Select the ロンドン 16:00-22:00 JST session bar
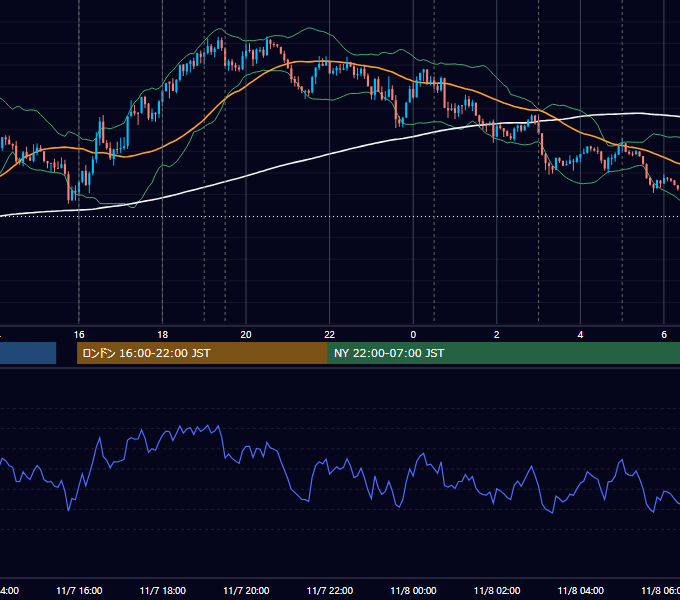 point(202,353)
